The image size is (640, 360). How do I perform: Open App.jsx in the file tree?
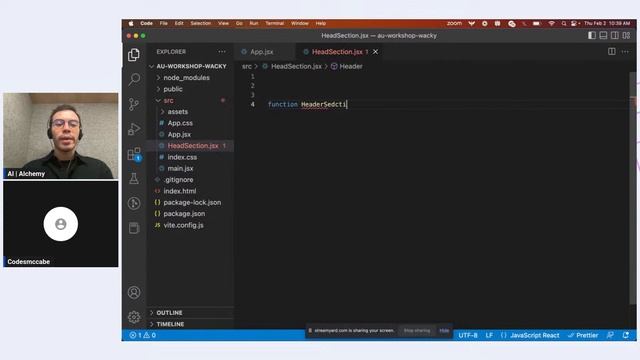point(179,134)
